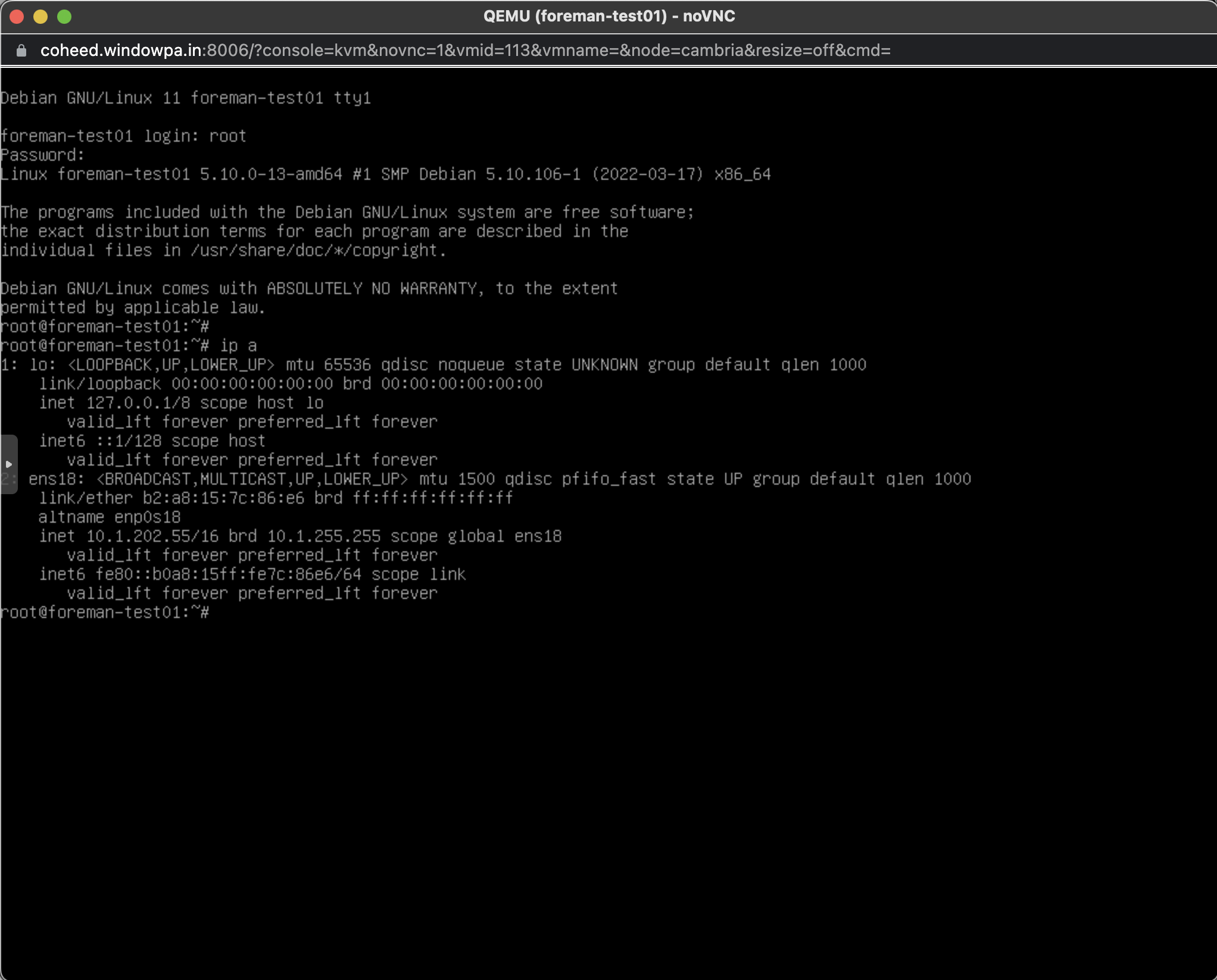Maximize window using green button
This screenshot has width=1217, height=980.
pyautogui.click(x=64, y=17)
